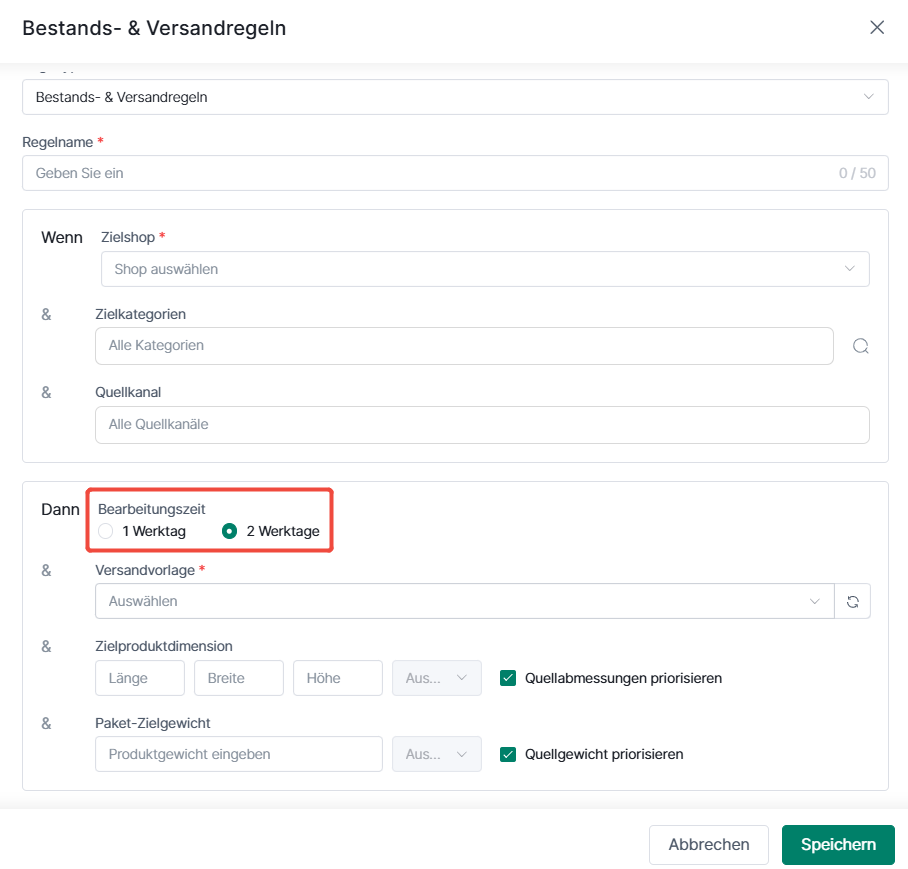Viewport: 908px width, 869px height.
Task: Toggle the Quellgewicht priorisieren checkbox
Action: pos(508,754)
